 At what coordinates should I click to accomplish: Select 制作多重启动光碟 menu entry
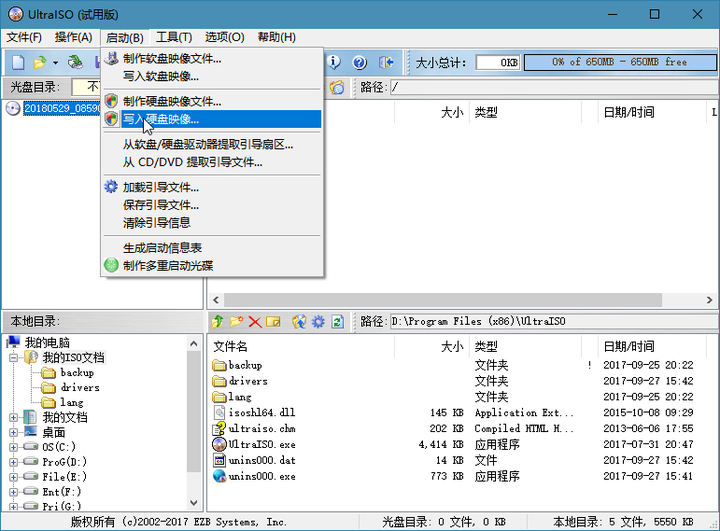[212, 266]
